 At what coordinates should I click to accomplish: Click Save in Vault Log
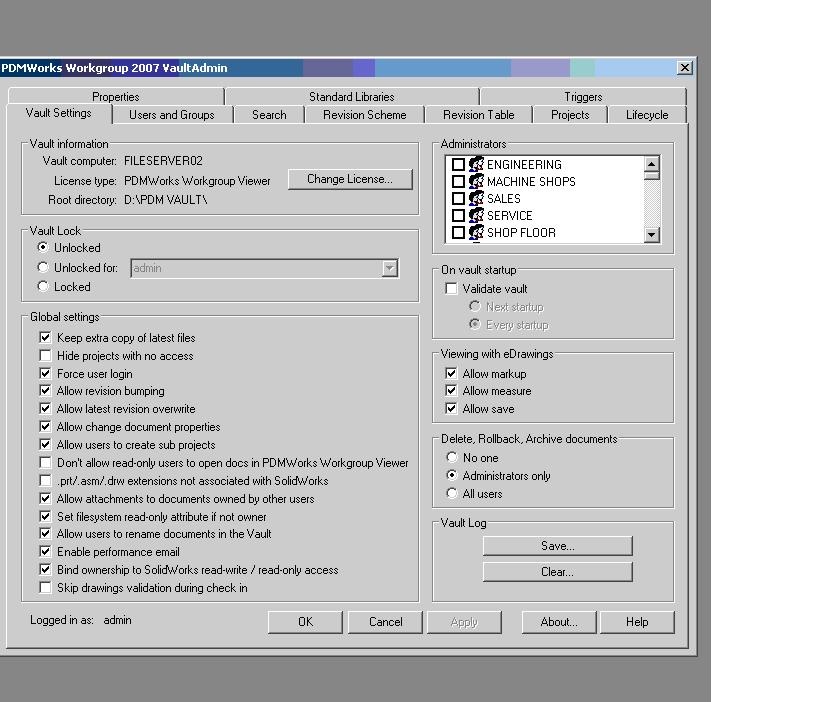point(557,546)
